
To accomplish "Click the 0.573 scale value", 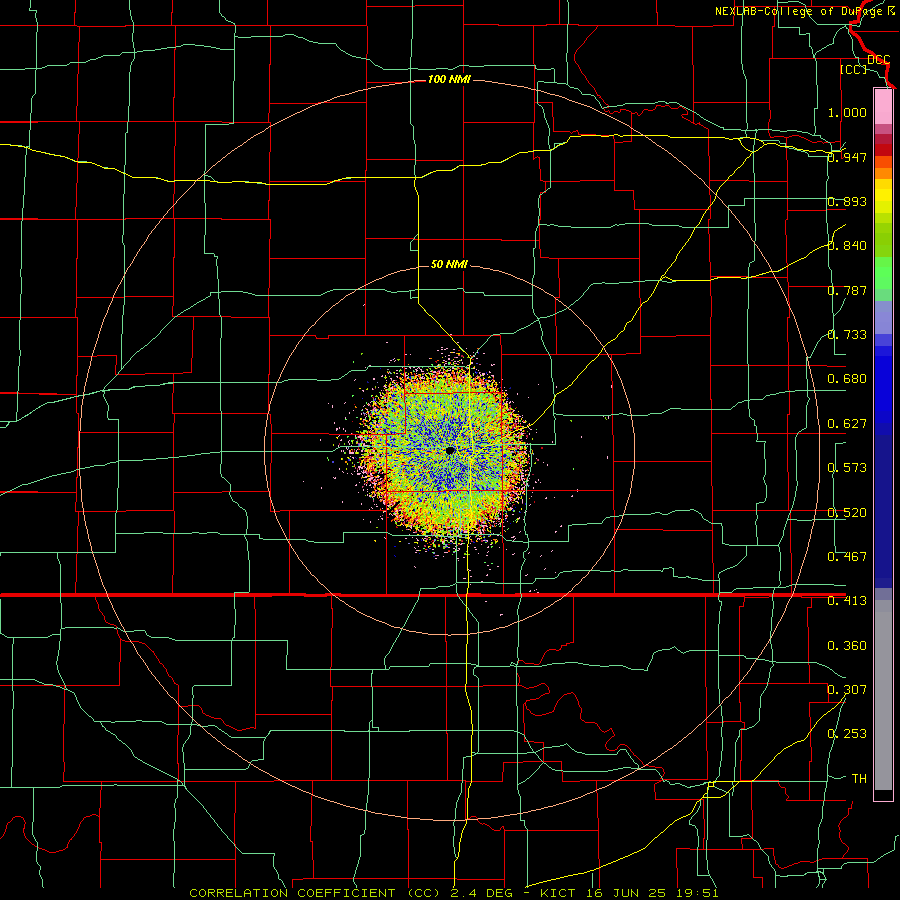I will click(847, 468).
